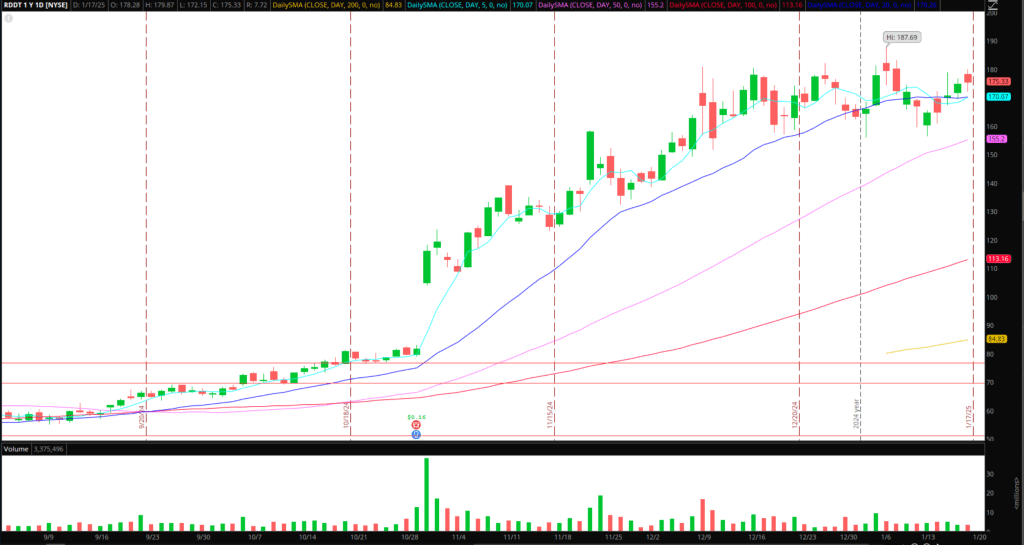Click the 9/9 date on the time axis
The image size is (1024, 545).
[48, 537]
